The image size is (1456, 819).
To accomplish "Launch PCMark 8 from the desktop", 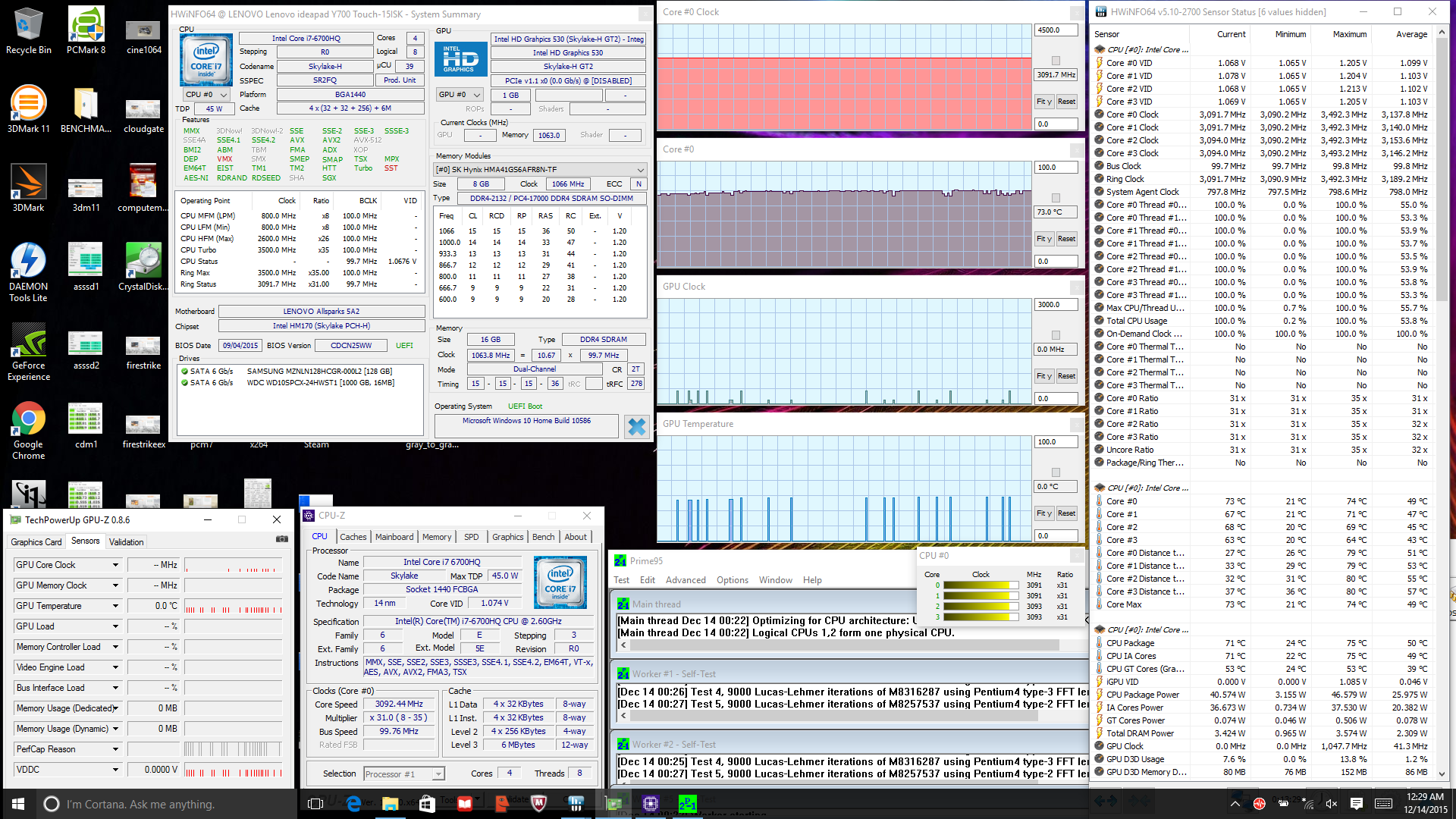I will (x=86, y=30).
